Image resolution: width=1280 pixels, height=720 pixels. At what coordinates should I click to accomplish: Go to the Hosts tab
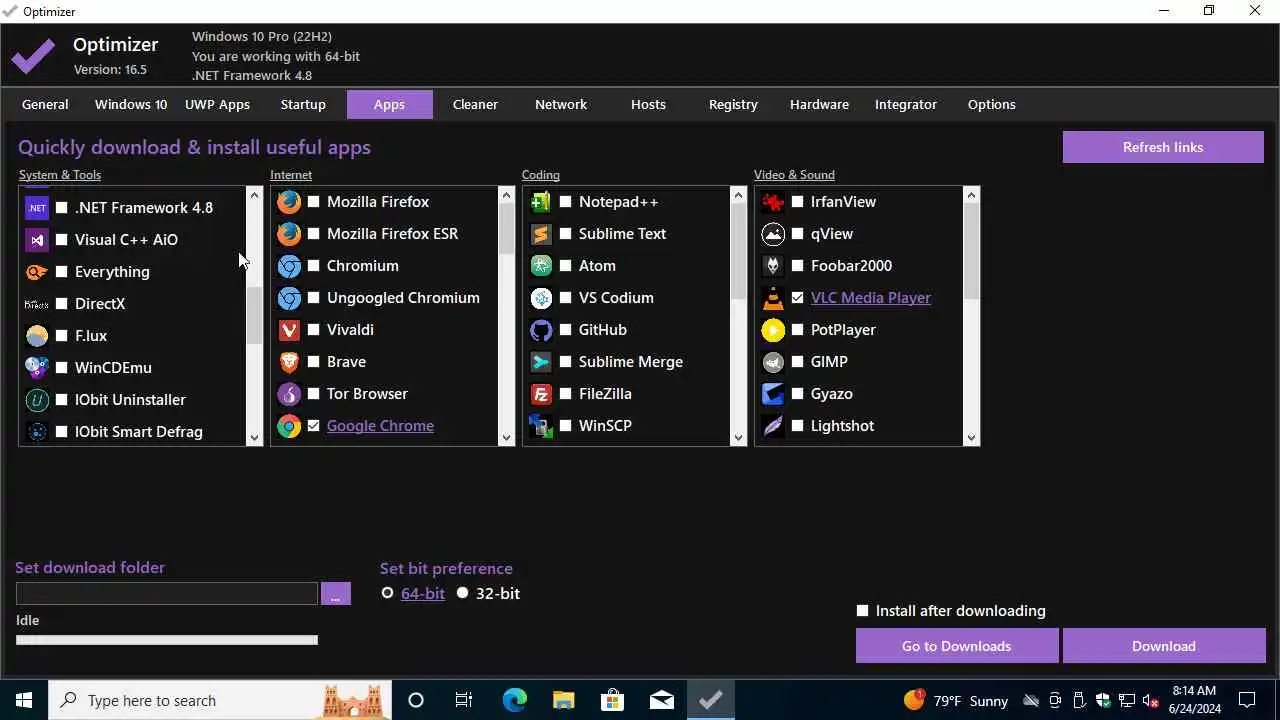click(x=648, y=104)
